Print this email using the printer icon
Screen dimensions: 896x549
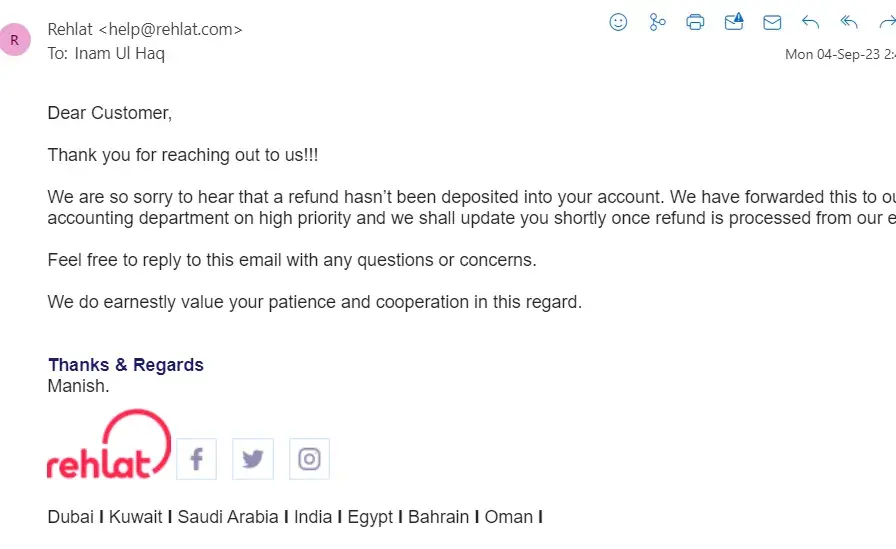click(696, 22)
